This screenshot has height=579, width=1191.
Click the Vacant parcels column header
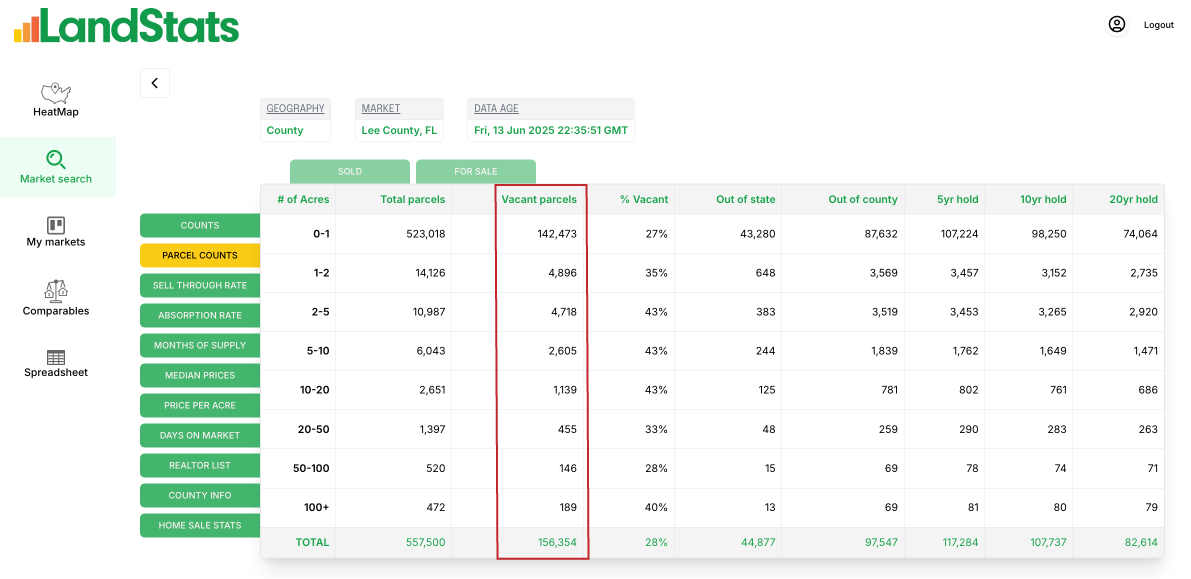click(x=539, y=200)
